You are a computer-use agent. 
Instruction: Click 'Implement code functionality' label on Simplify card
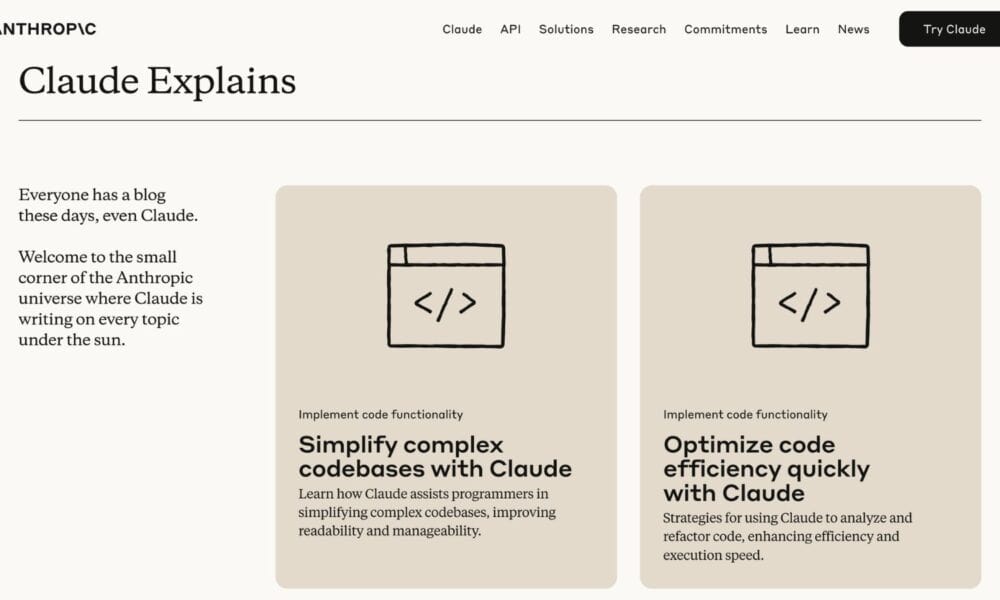381,414
